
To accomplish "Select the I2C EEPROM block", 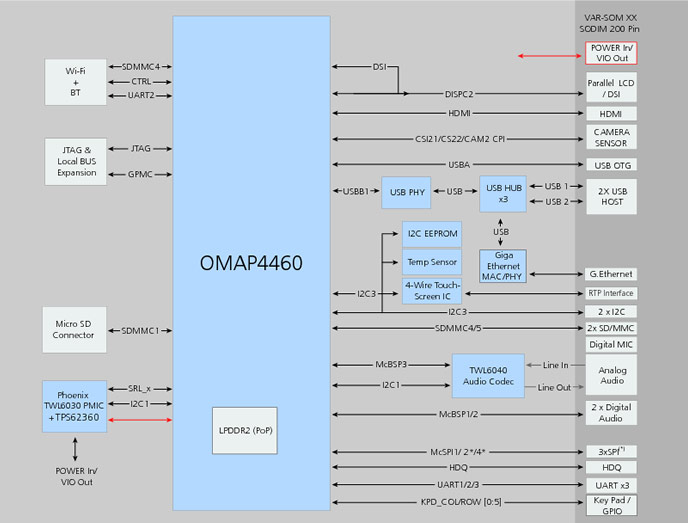I will click(432, 234).
